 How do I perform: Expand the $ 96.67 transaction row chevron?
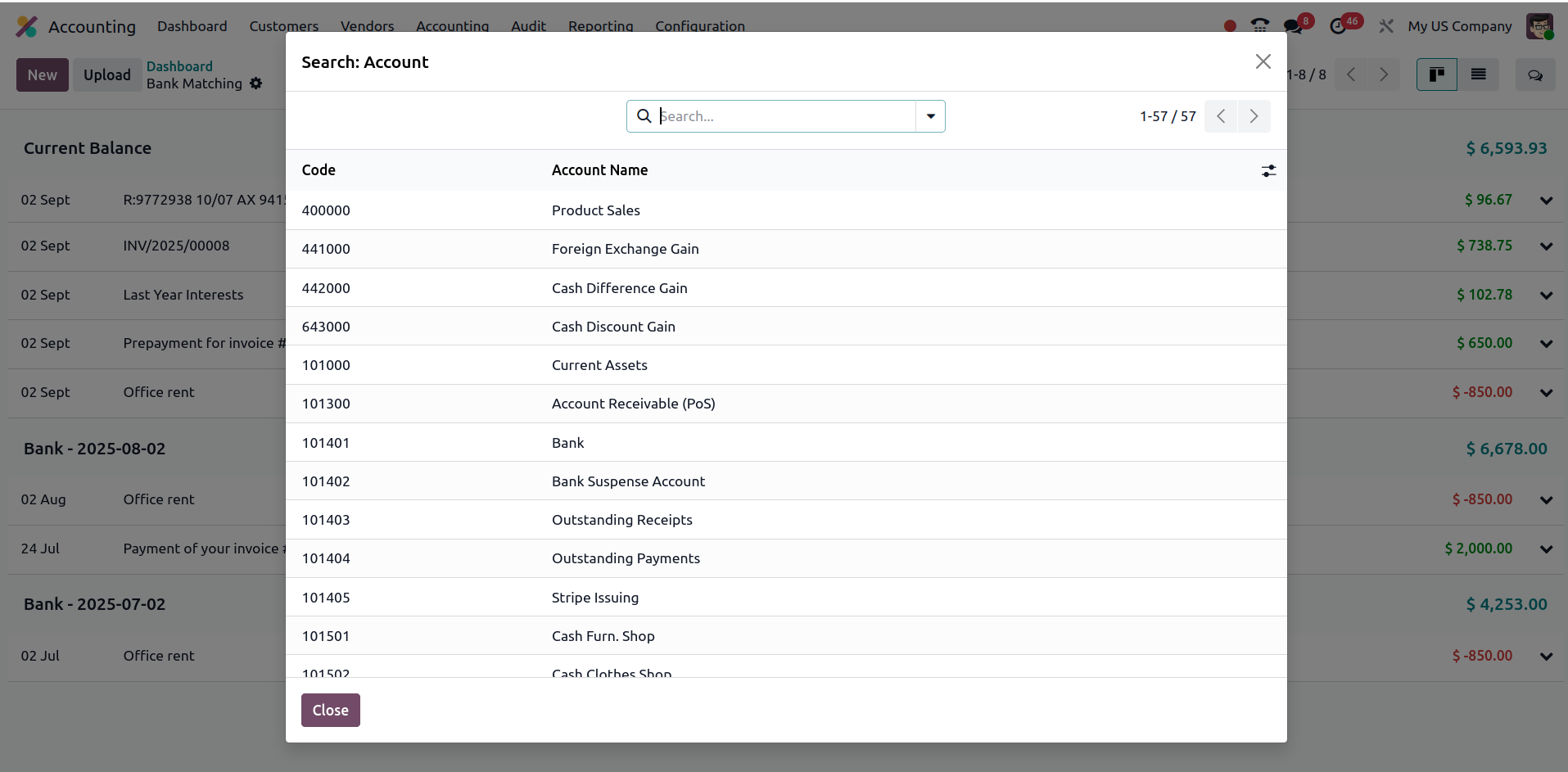pyautogui.click(x=1546, y=201)
